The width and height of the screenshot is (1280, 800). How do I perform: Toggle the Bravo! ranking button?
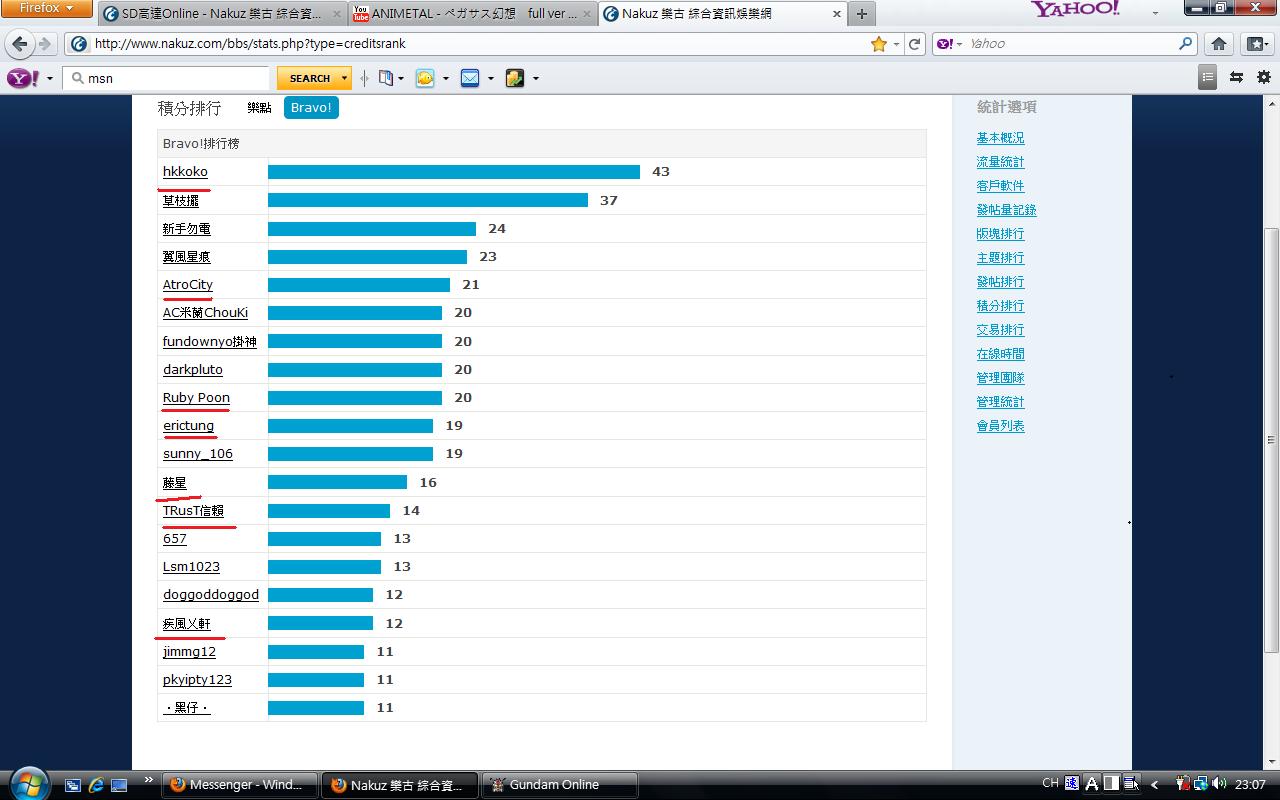(x=311, y=107)
